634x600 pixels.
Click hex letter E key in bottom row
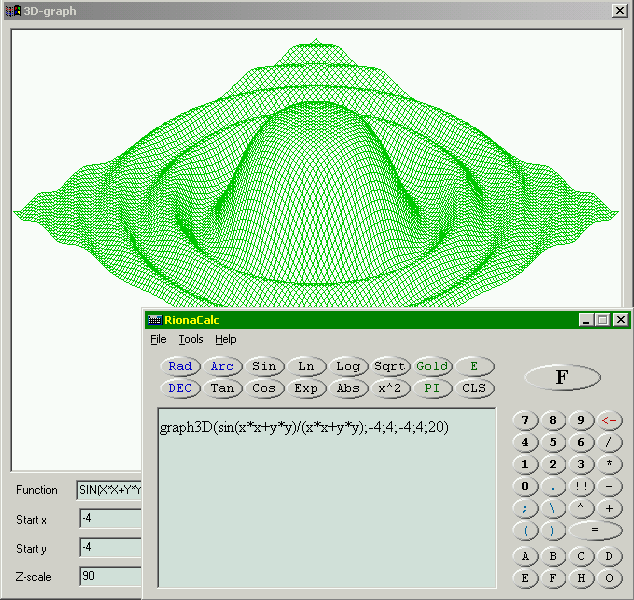[525, 579]
